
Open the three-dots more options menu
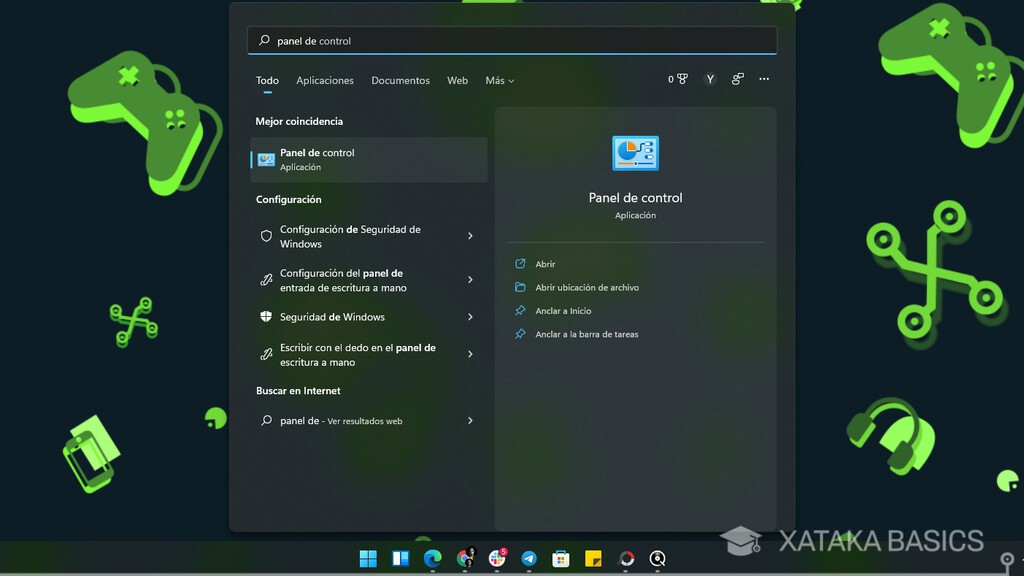click(764, 79)
